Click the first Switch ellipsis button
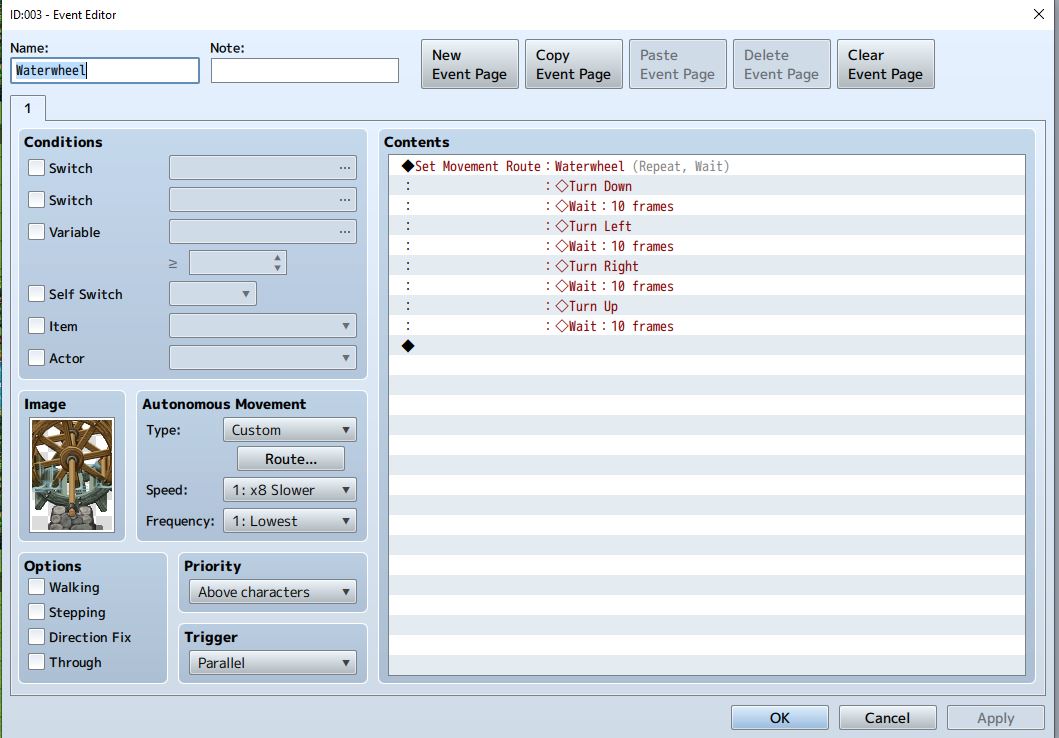 coord(344,168)
